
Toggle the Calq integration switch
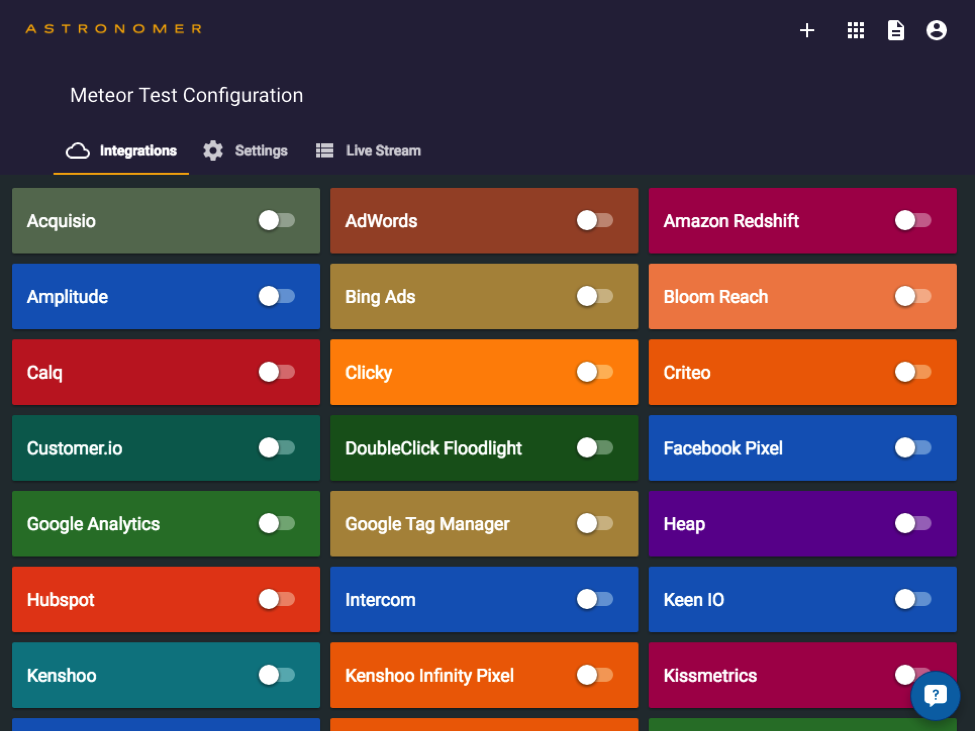pyautogui.click(x=277, y=372)
